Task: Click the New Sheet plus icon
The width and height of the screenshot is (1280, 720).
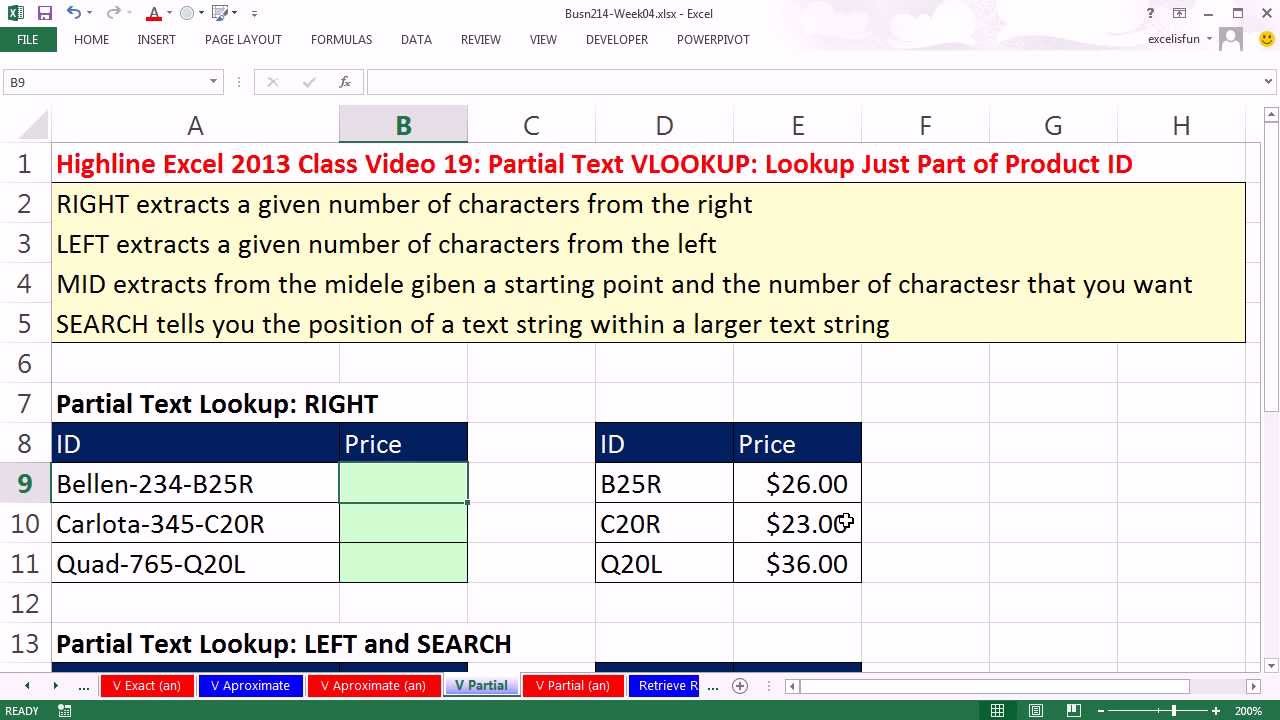Action: tap(740, 686)
